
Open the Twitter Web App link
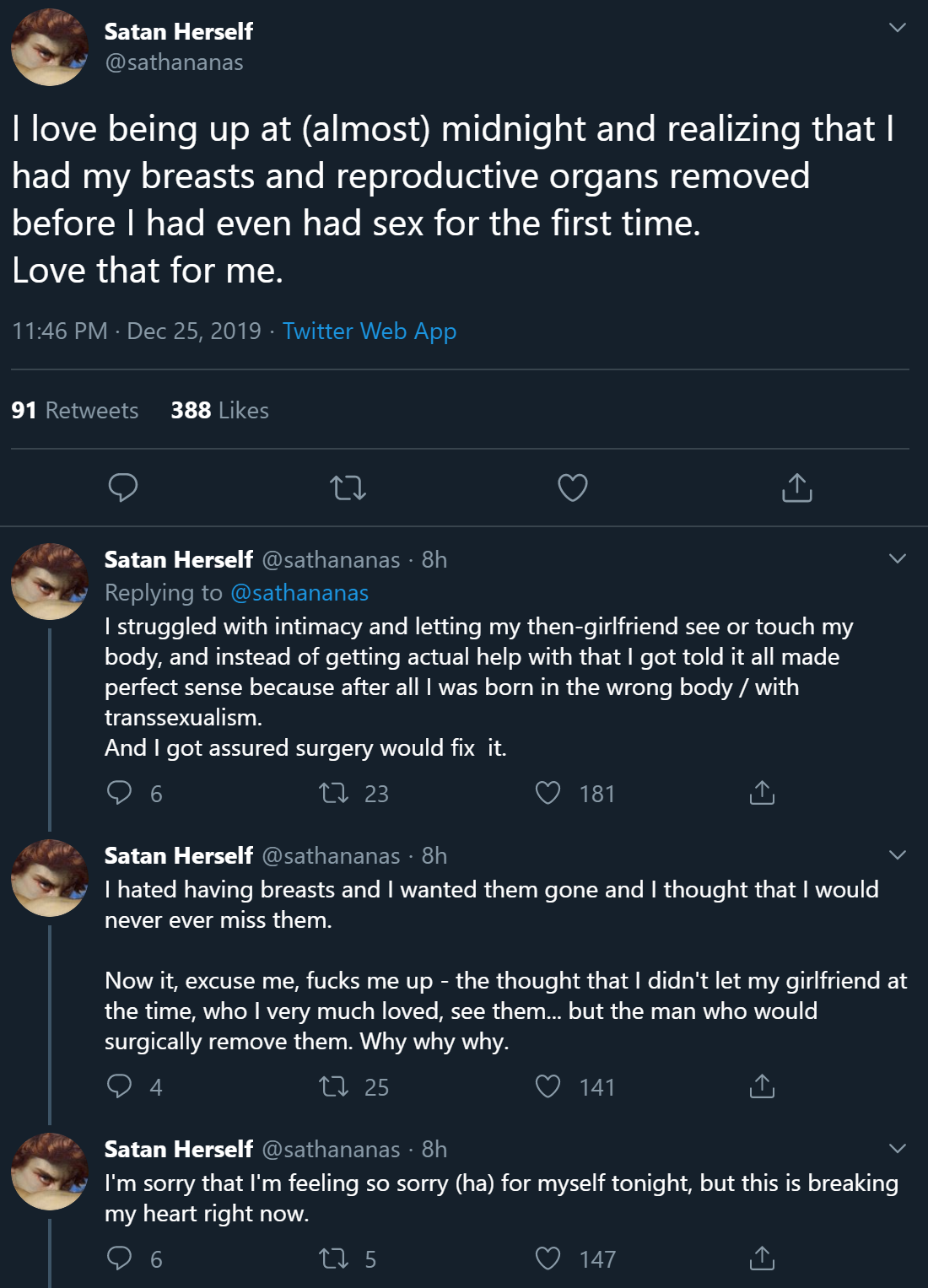tap(369, 331)
